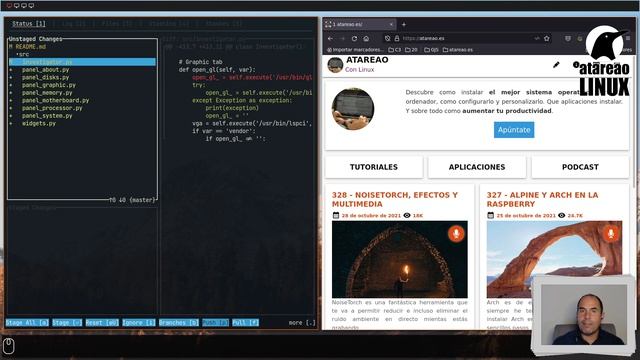
Task: Select panel_graphic.py in the file list
Action: pos(49,85)
